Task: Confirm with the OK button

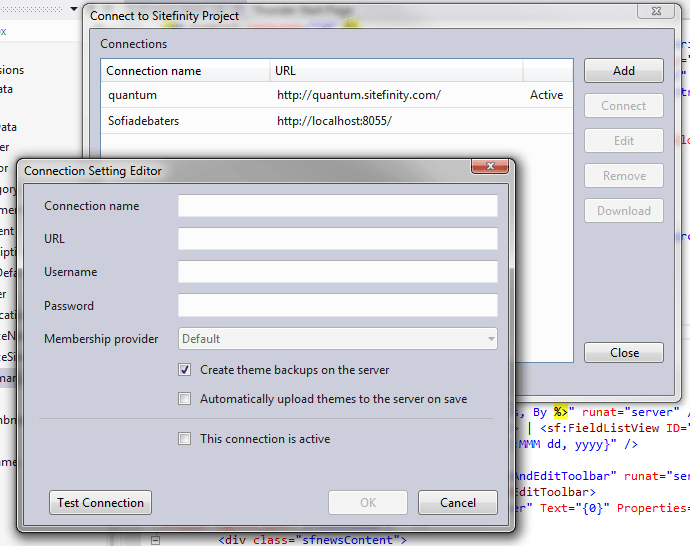Action: (x=368, y=503)
